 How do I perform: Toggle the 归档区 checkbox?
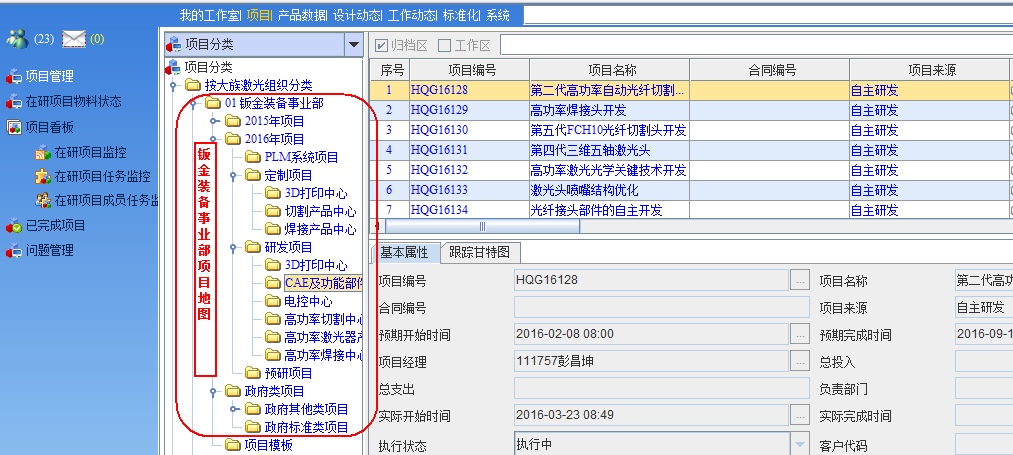tap(382, 45)
